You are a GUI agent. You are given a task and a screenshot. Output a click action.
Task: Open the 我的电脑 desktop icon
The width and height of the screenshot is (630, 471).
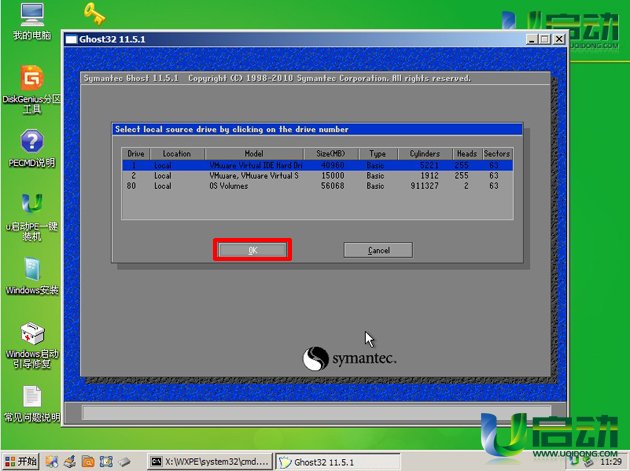(31, 17)
